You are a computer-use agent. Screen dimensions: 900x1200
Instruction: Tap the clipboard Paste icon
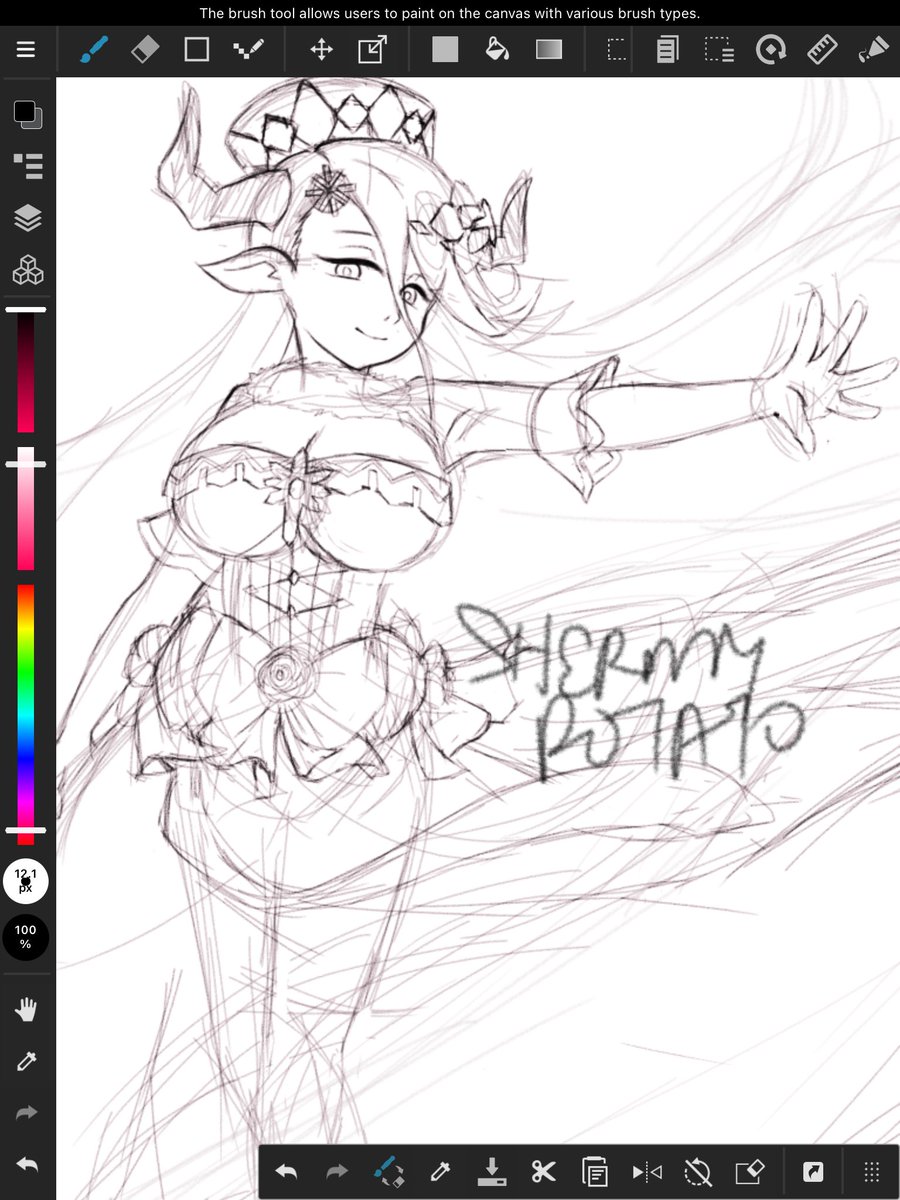coord(594,1171)
